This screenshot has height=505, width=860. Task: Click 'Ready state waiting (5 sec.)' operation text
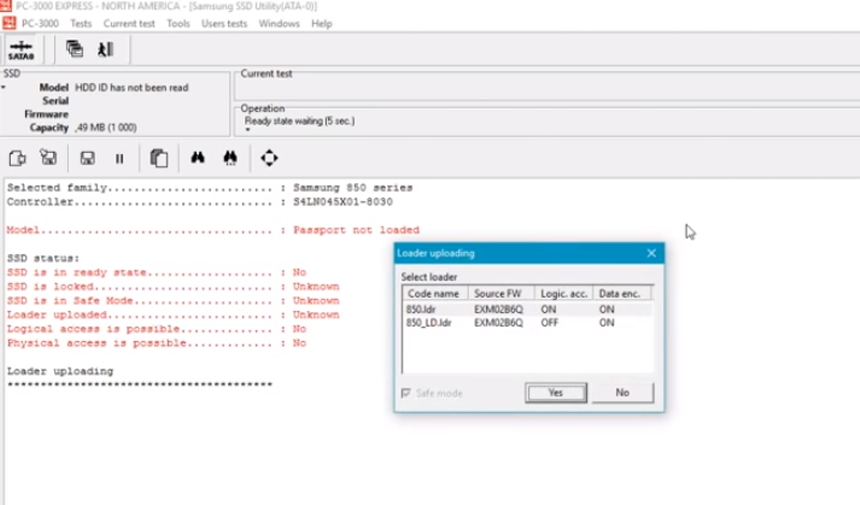coord(299,121)
